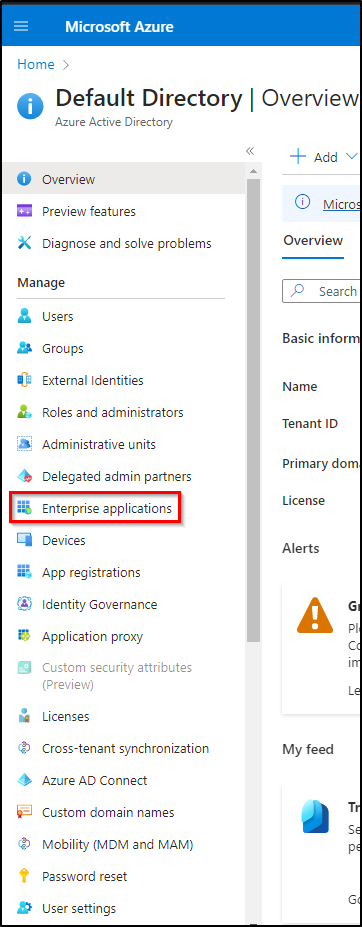Click Microsoft Azure portal title

119,27
